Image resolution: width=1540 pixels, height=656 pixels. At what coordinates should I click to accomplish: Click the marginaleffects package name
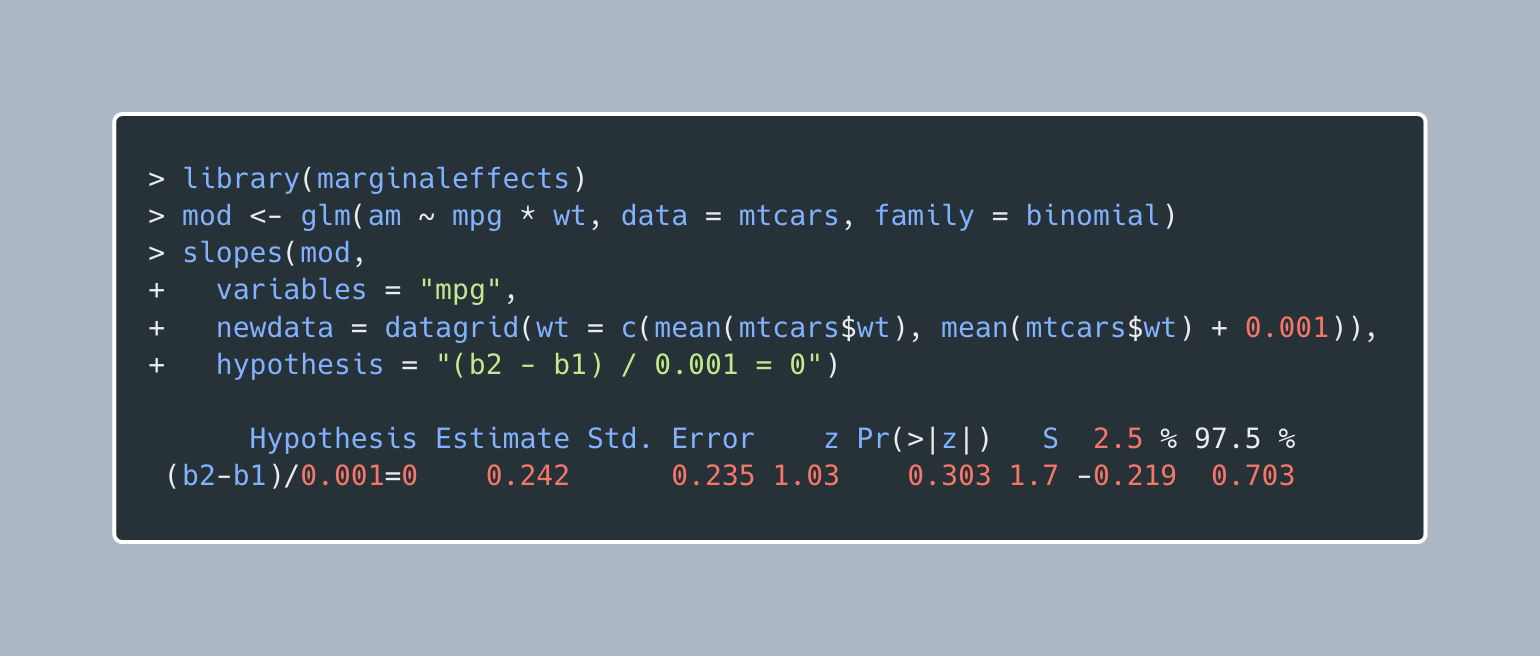442,179
